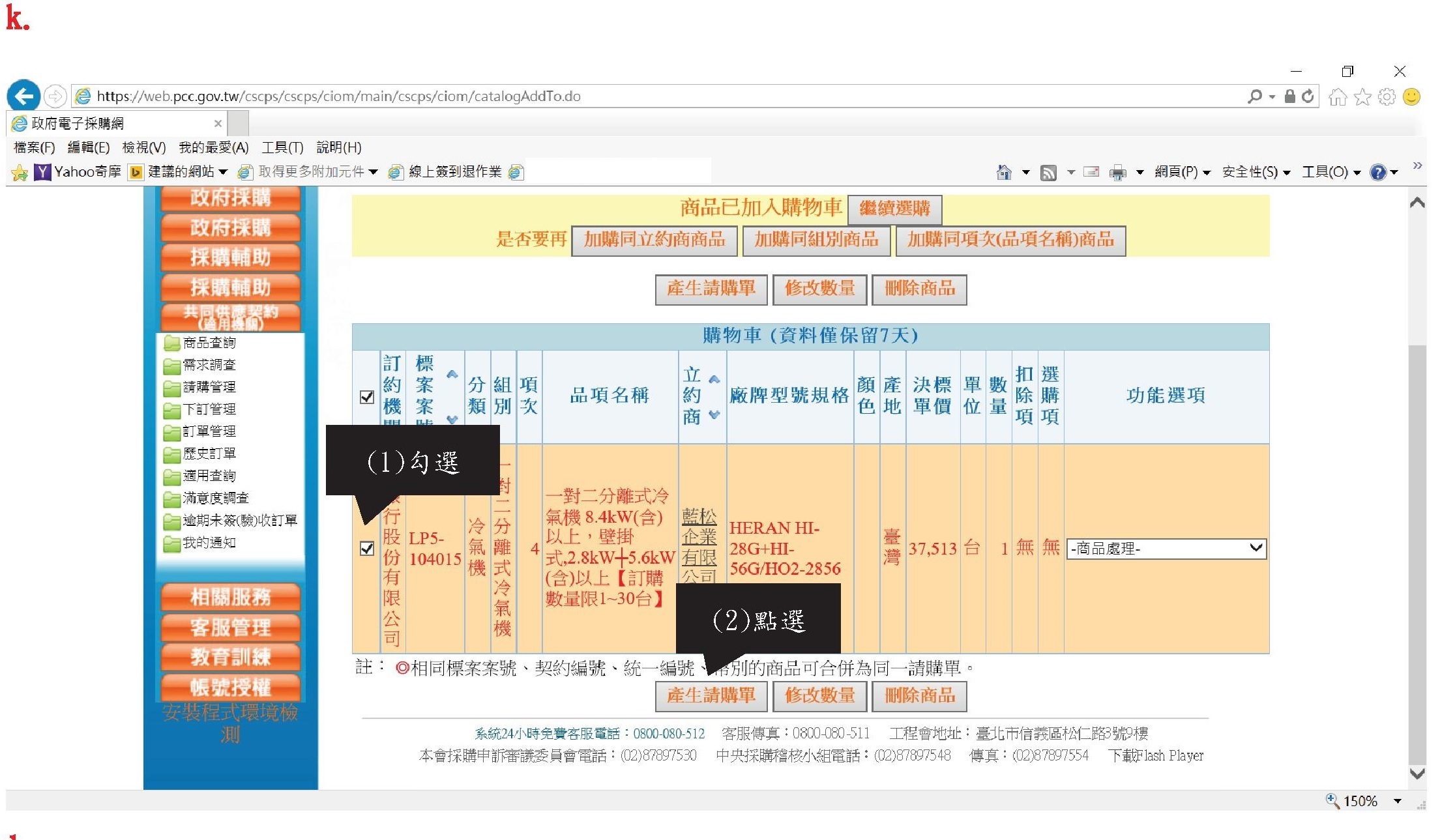
Task: Click the search magnifier in address bar
Action: click(x=1254, y=96)
